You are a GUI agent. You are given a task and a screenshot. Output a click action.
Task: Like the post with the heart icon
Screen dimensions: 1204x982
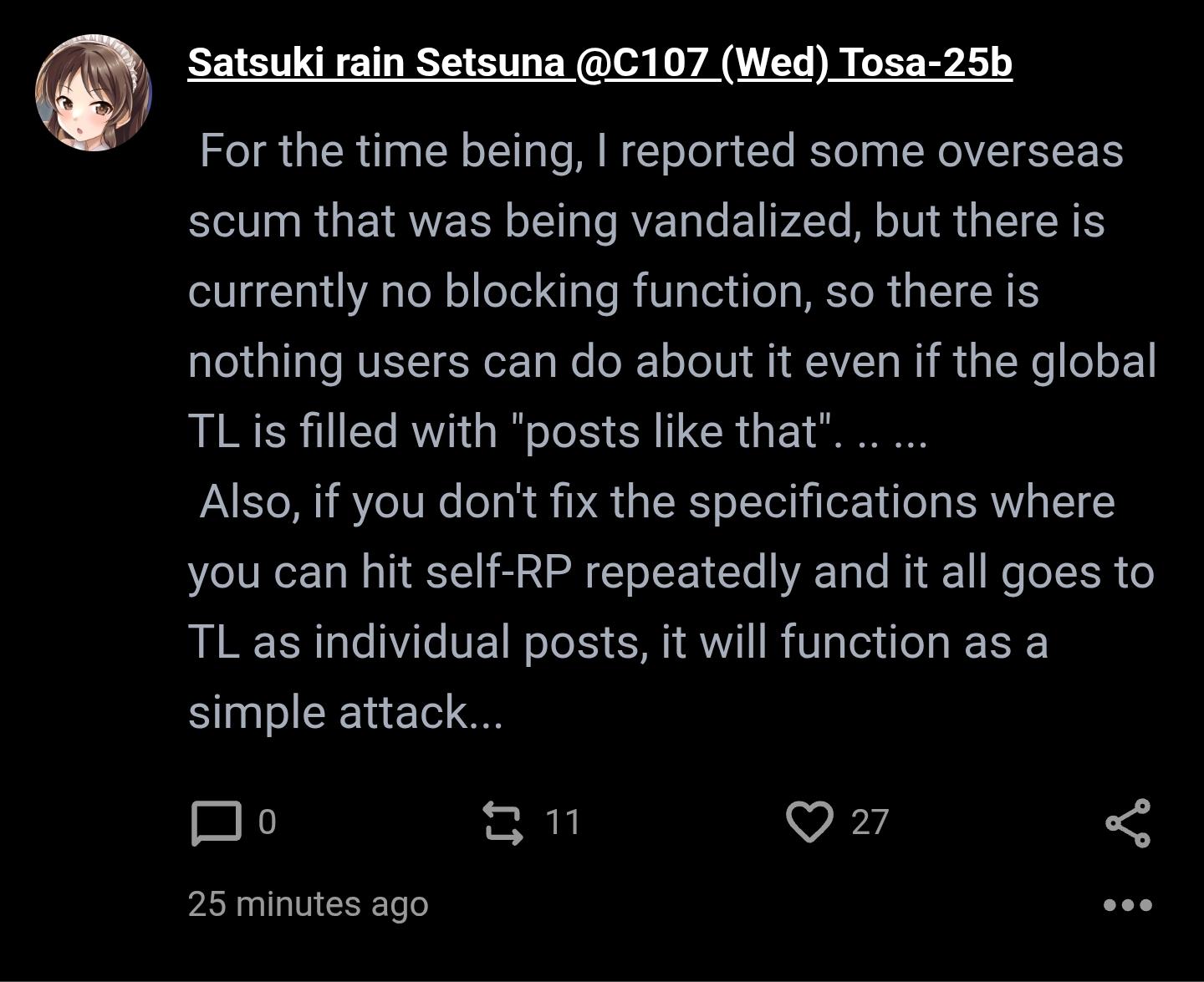(x=809, y=822)
